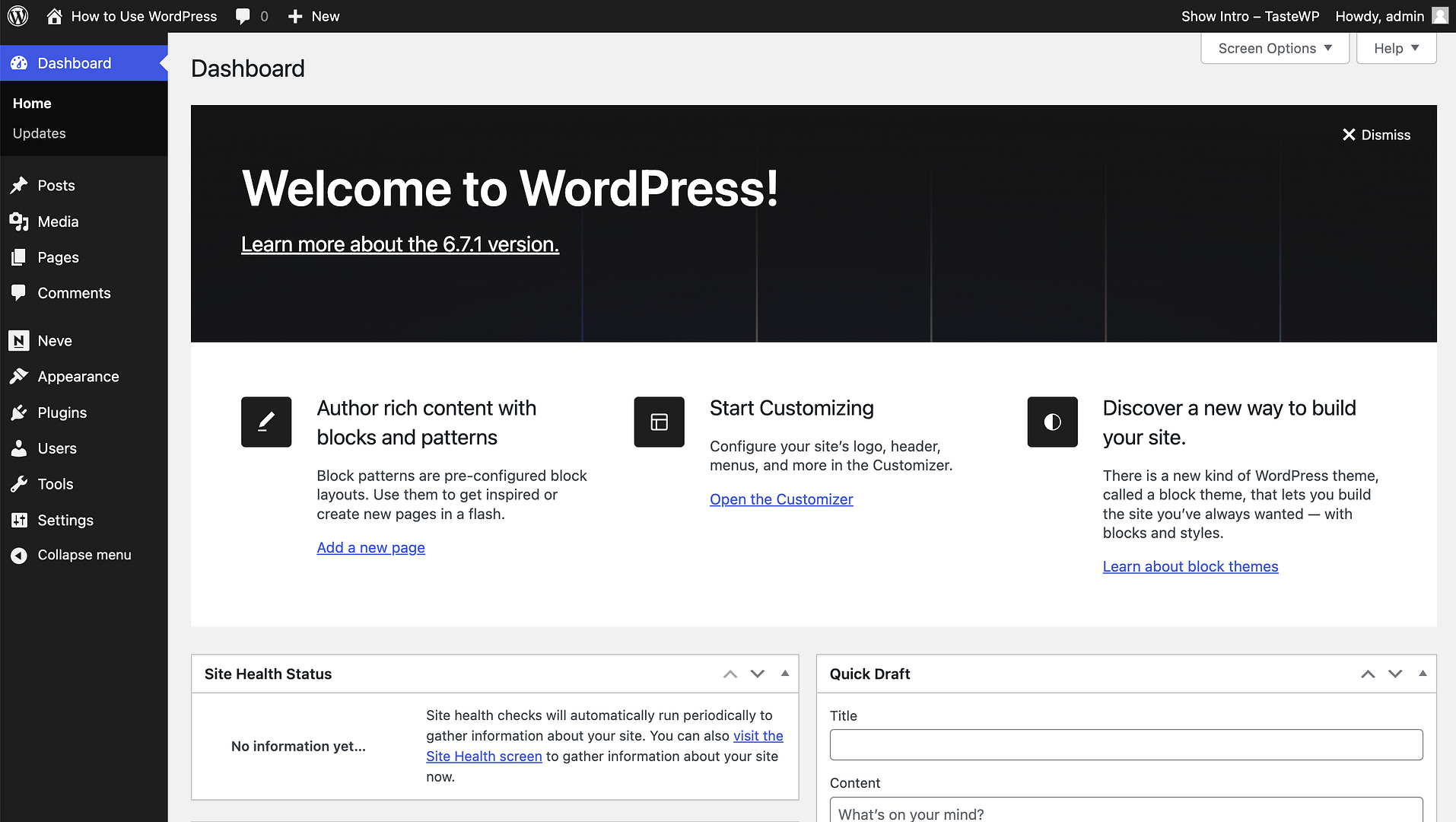The image size is (1456, 822).
Task: Click the Neve theme icon
Action: pos(20,340)
